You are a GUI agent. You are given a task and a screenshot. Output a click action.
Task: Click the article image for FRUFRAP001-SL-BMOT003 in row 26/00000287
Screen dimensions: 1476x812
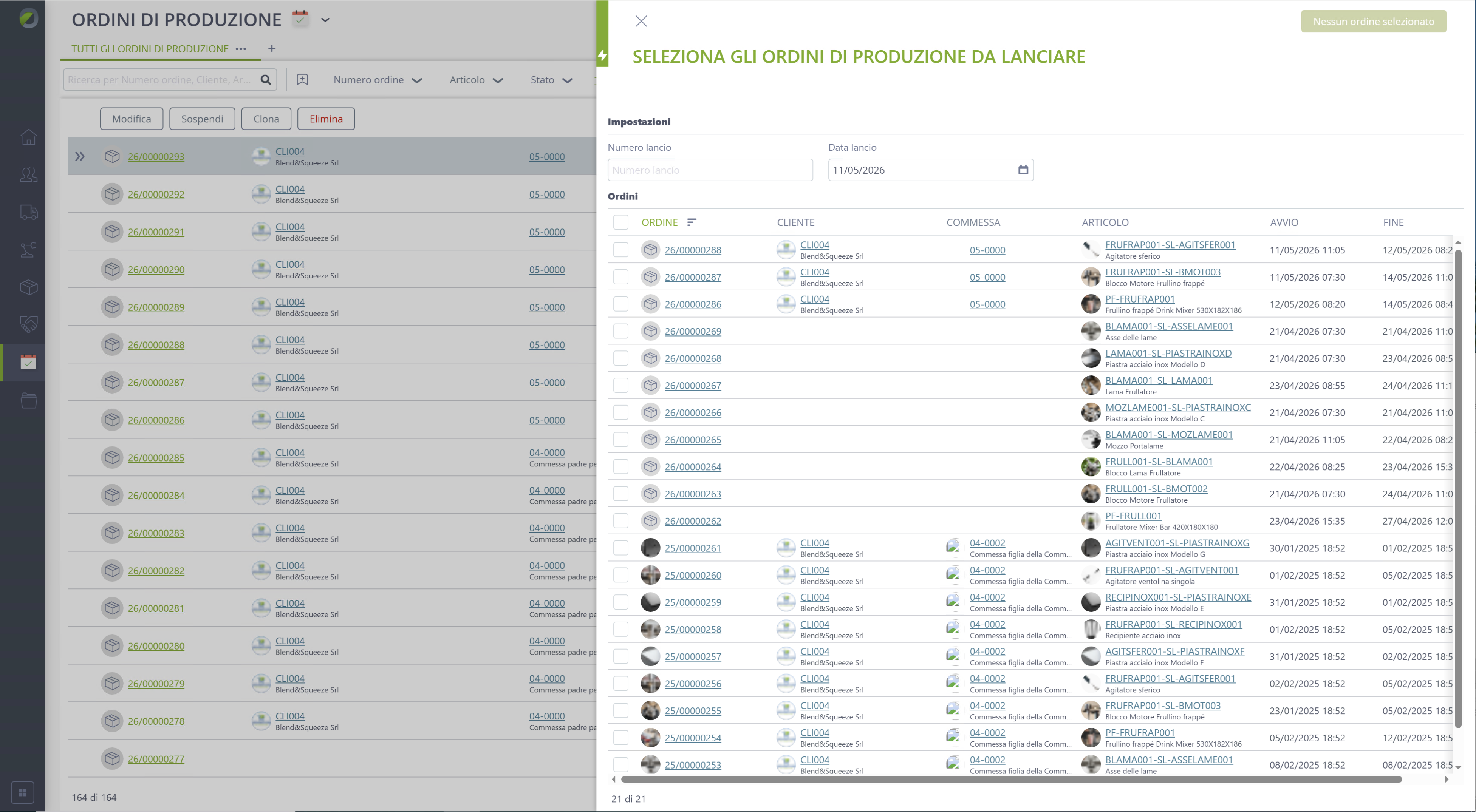1091,277
